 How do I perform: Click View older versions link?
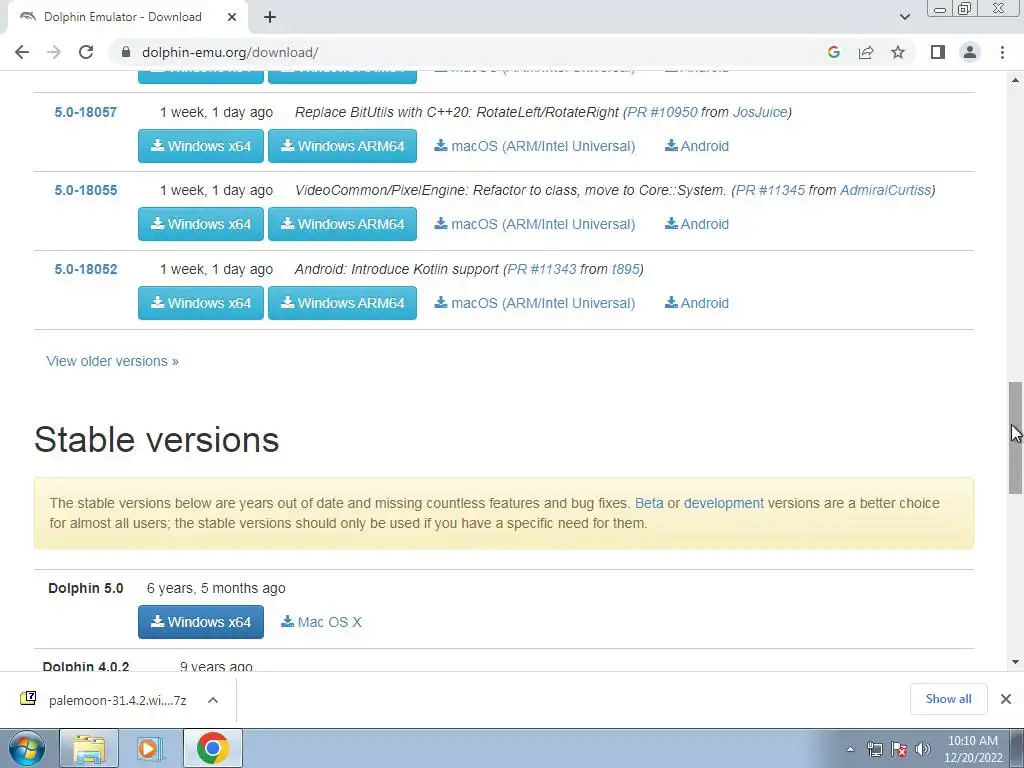(112, 361)
